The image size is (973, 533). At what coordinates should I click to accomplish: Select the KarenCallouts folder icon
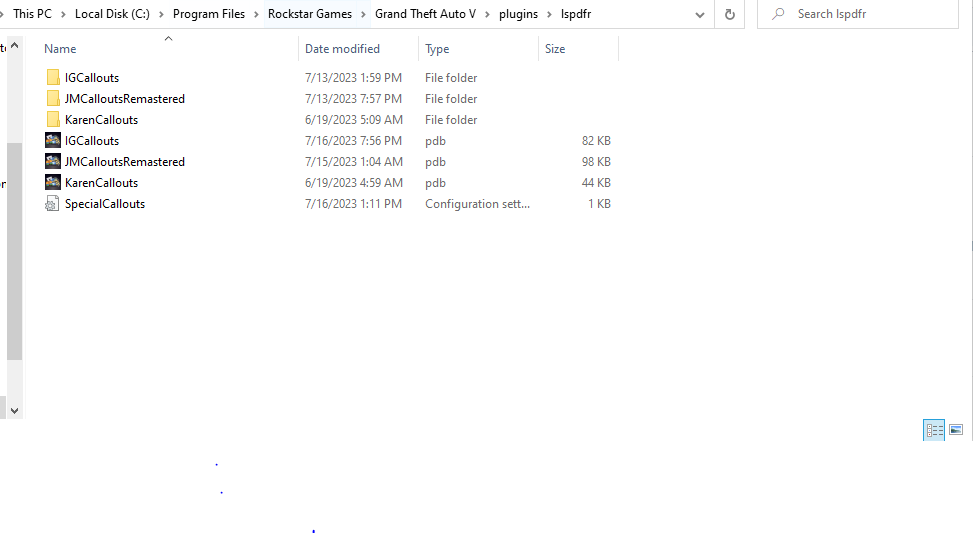point(53,120)
